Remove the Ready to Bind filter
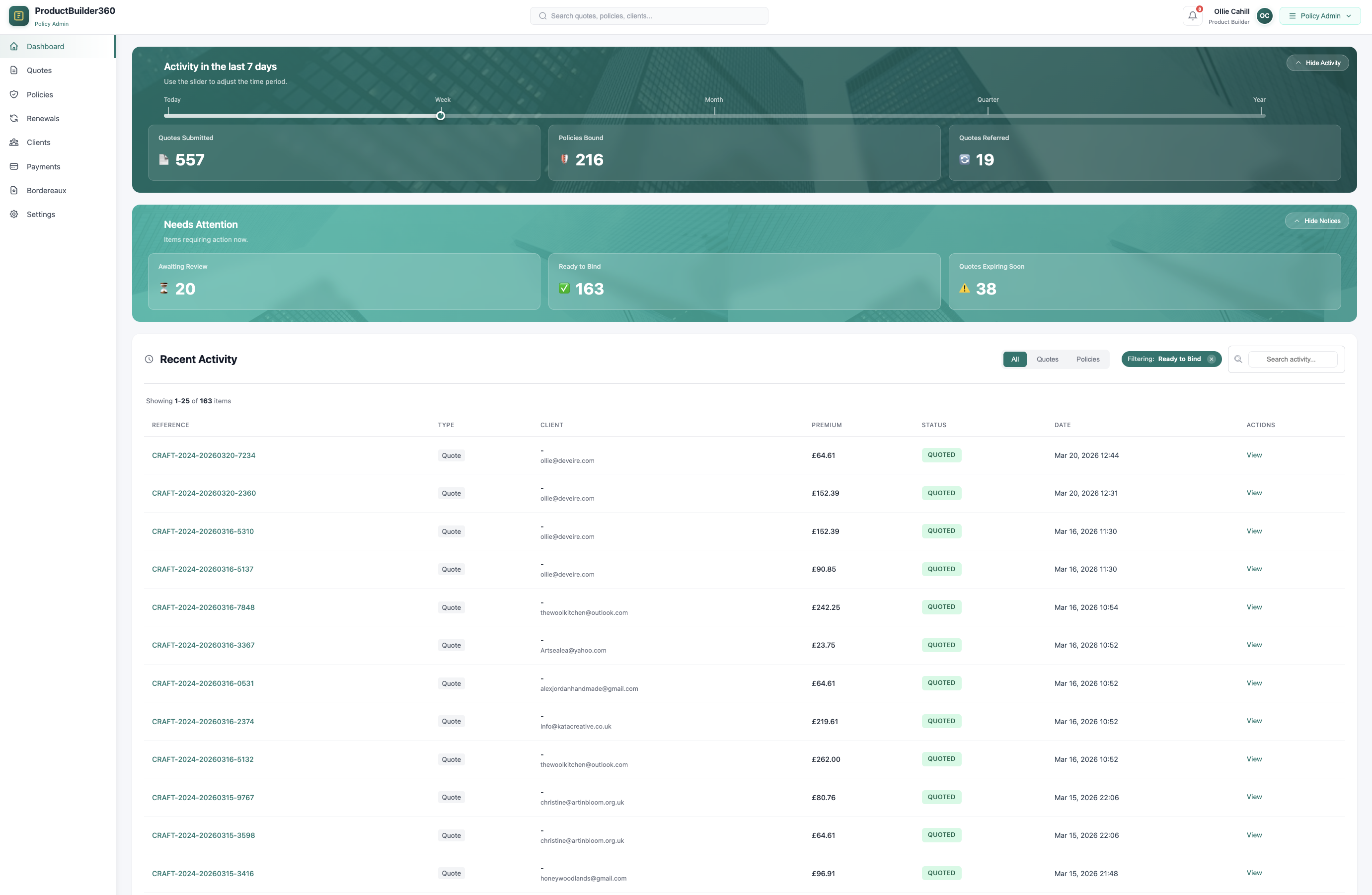1372x895 pixels. click(1211, 359)
